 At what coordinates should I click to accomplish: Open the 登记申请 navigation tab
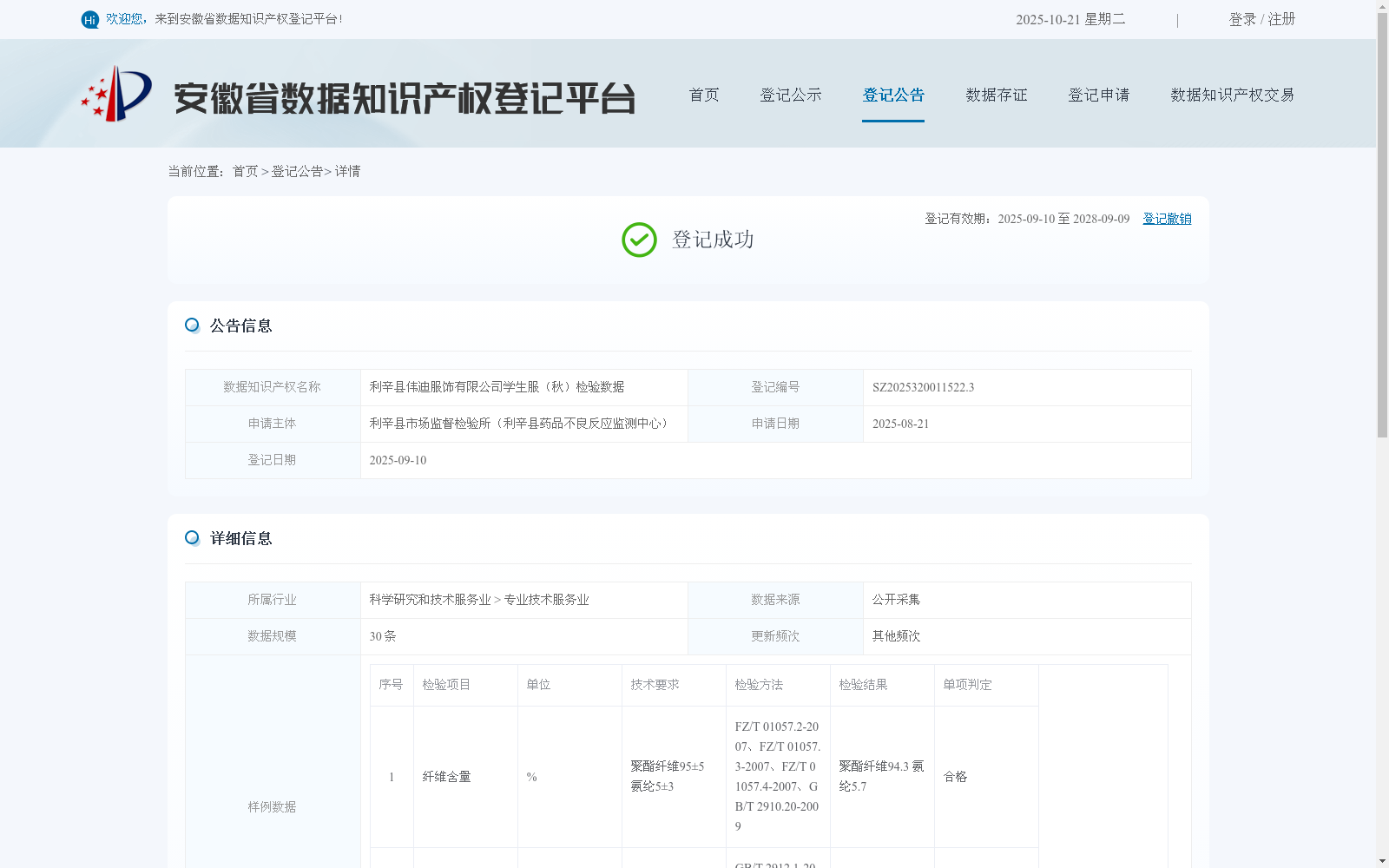(x=1099, y=95)
